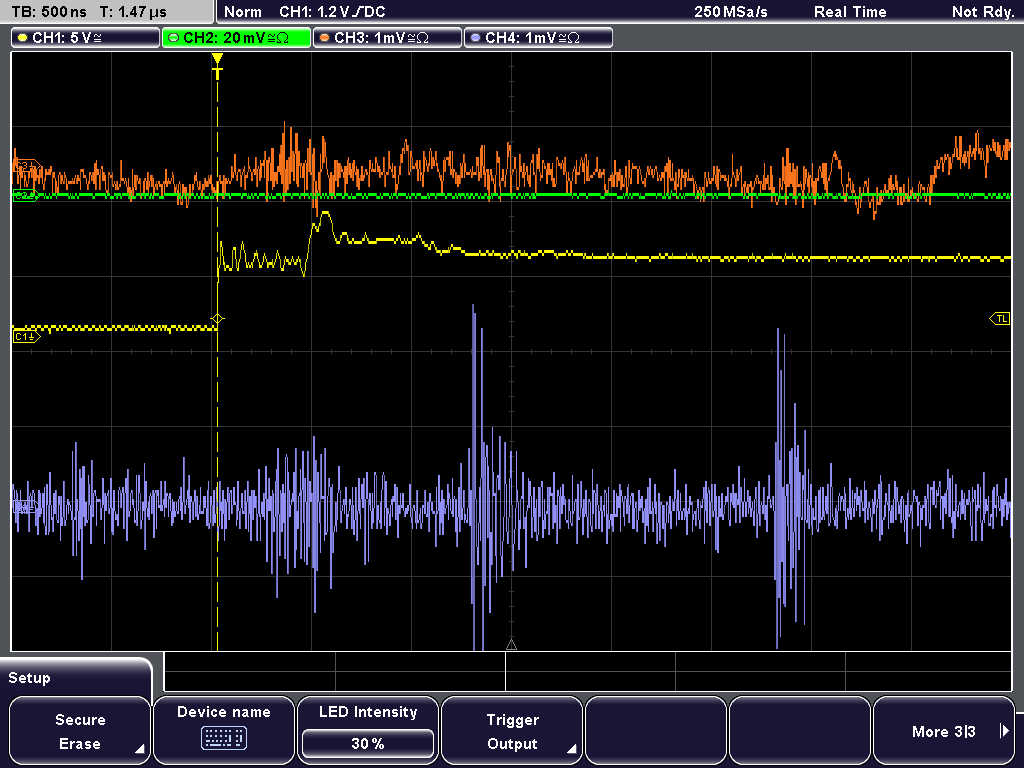Image resolution: width=1024 pixels, height=768 pixels.
Task: Click the green ring icon in CH2 label
Action: tap(174, 38)
